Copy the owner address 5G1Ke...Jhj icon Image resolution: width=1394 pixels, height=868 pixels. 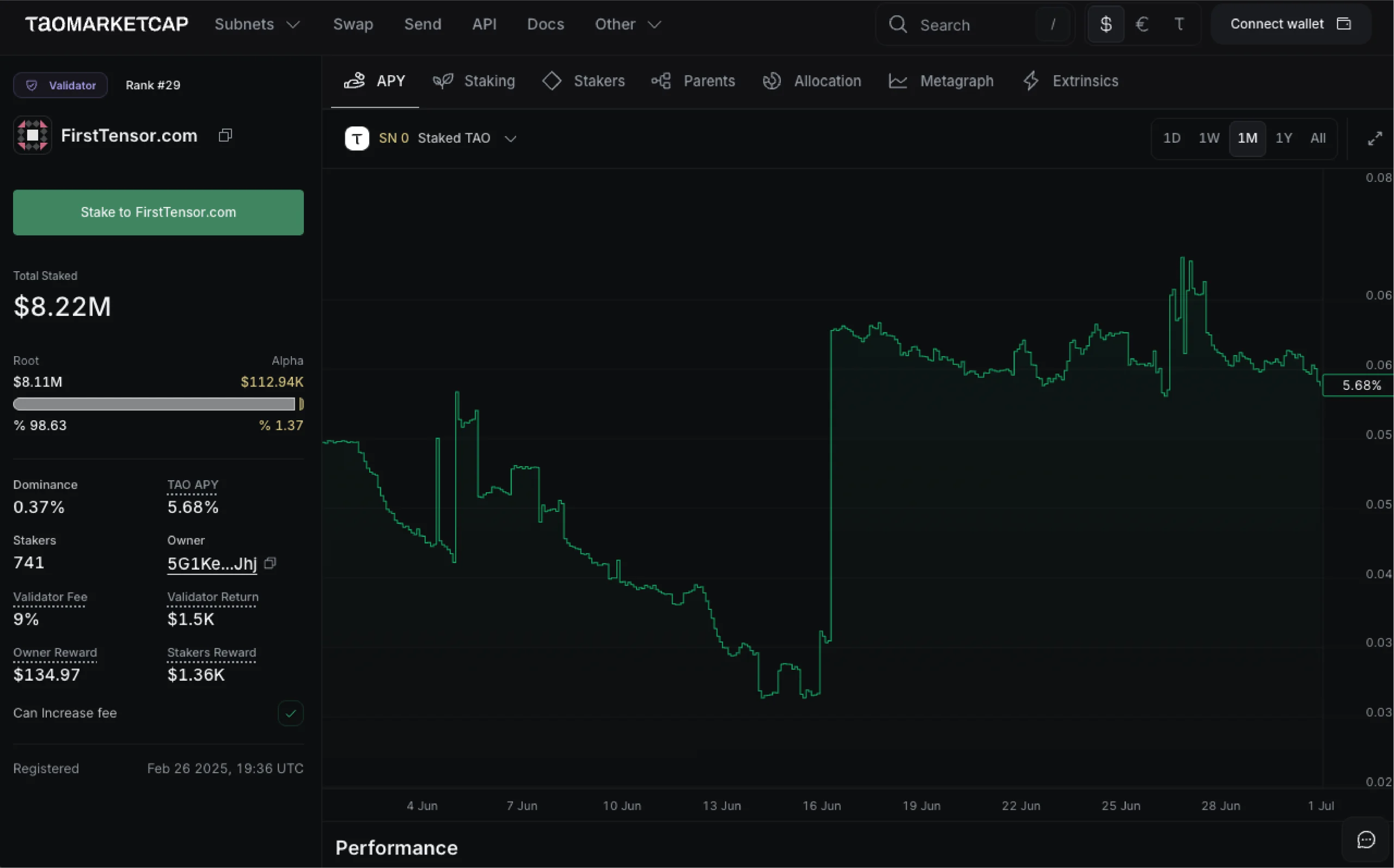[x=270, y=563]
